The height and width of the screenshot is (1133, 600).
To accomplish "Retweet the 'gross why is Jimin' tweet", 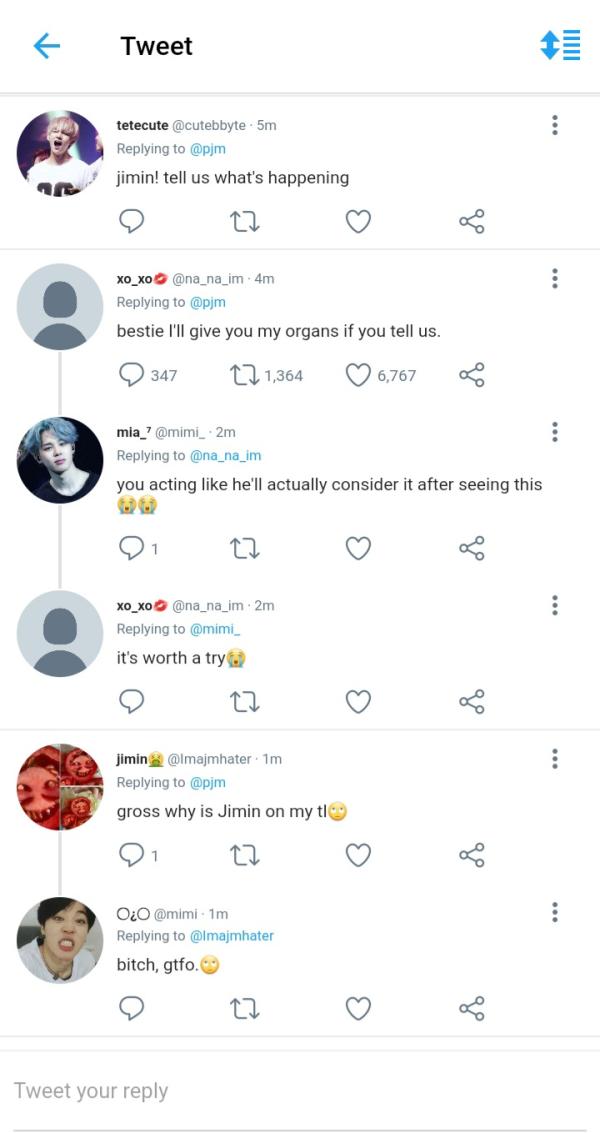I will tap(245, 855).
